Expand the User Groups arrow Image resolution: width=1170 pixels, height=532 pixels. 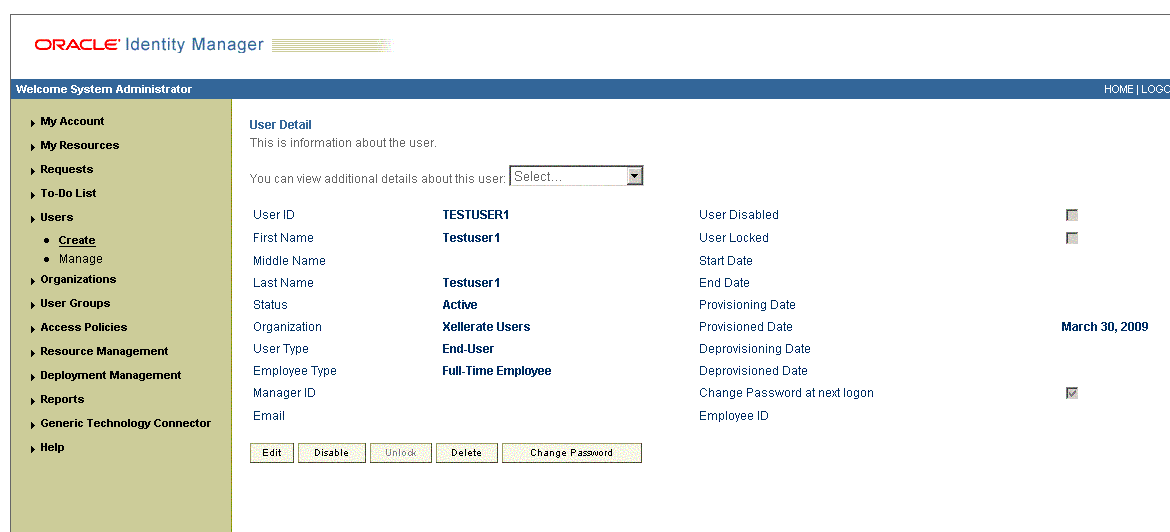(33, 305)
